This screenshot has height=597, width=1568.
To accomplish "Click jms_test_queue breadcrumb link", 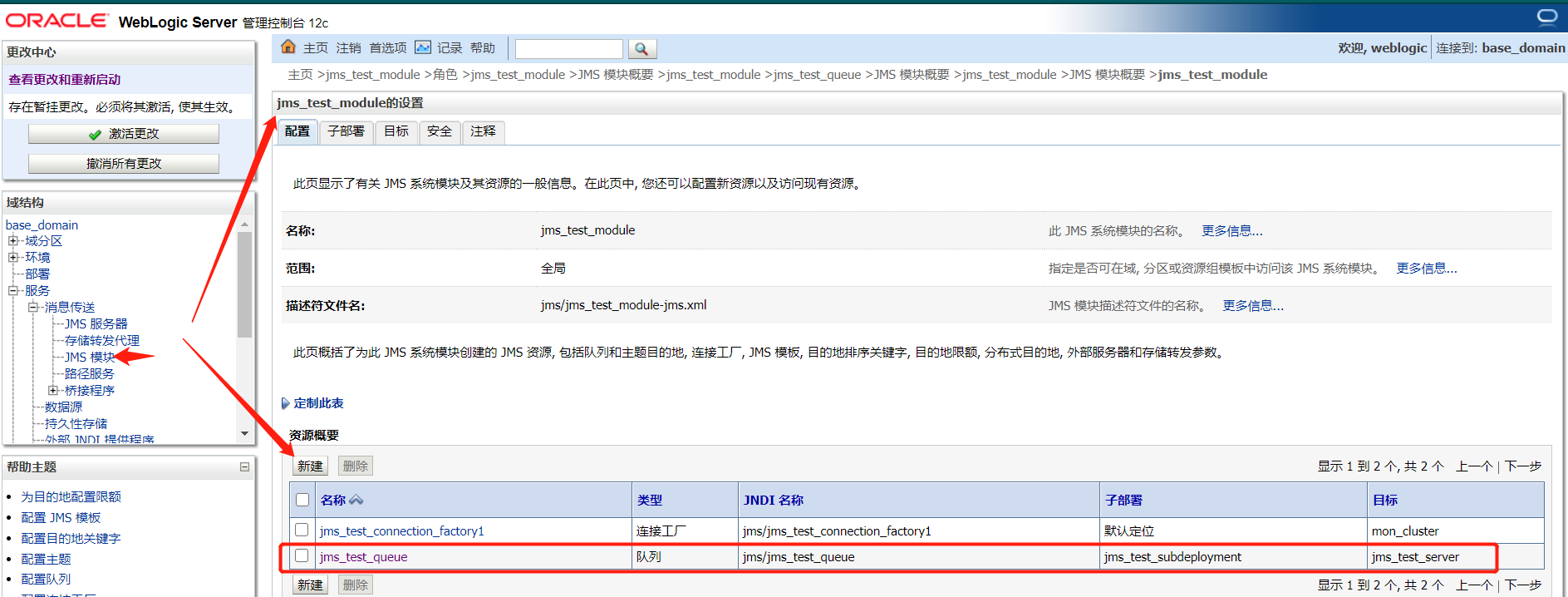I will click(x=817, y=75).
